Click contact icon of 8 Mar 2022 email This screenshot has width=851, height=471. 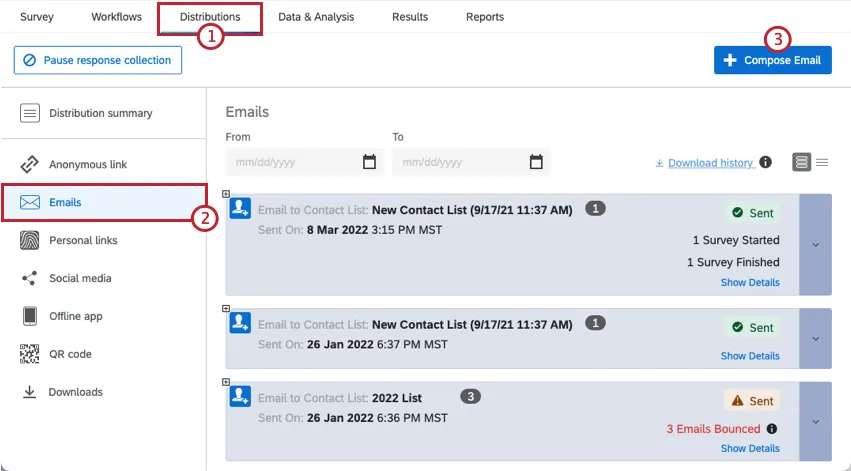240,208
